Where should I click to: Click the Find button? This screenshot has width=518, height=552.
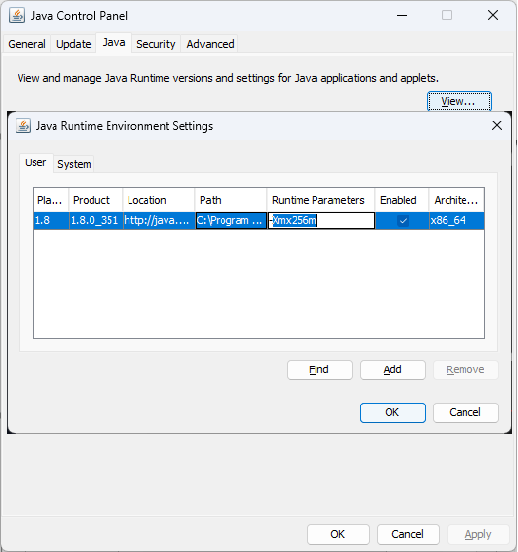coord(319,370)
